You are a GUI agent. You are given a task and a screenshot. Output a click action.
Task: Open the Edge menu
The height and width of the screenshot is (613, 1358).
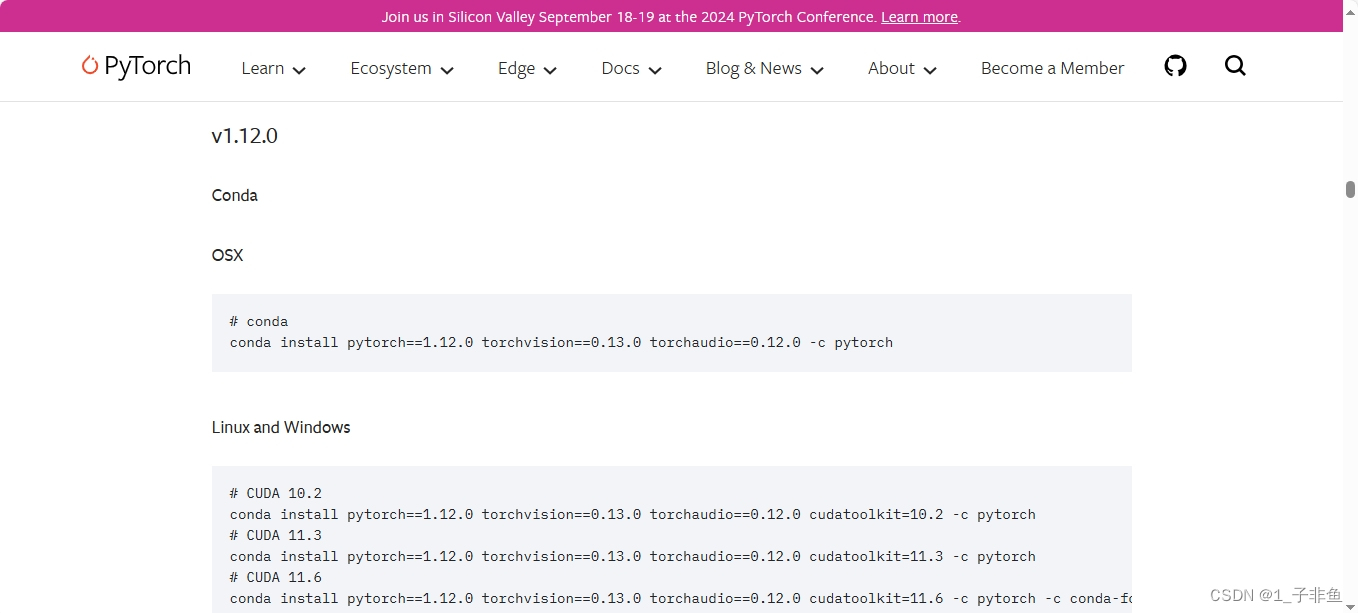[x=515, y=68]
